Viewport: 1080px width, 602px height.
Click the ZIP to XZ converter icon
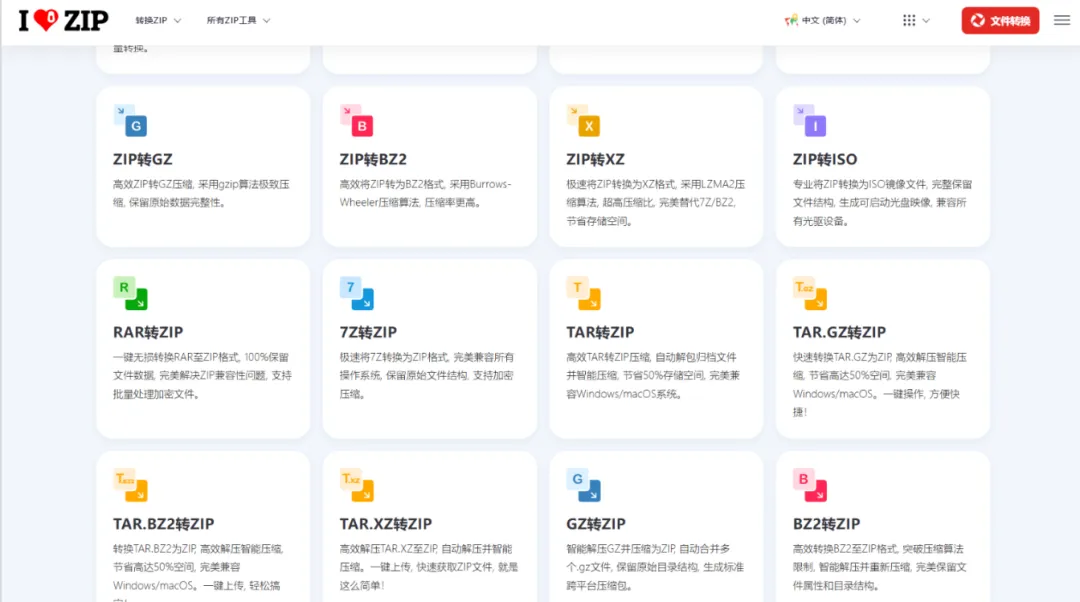tap(583, 121)
